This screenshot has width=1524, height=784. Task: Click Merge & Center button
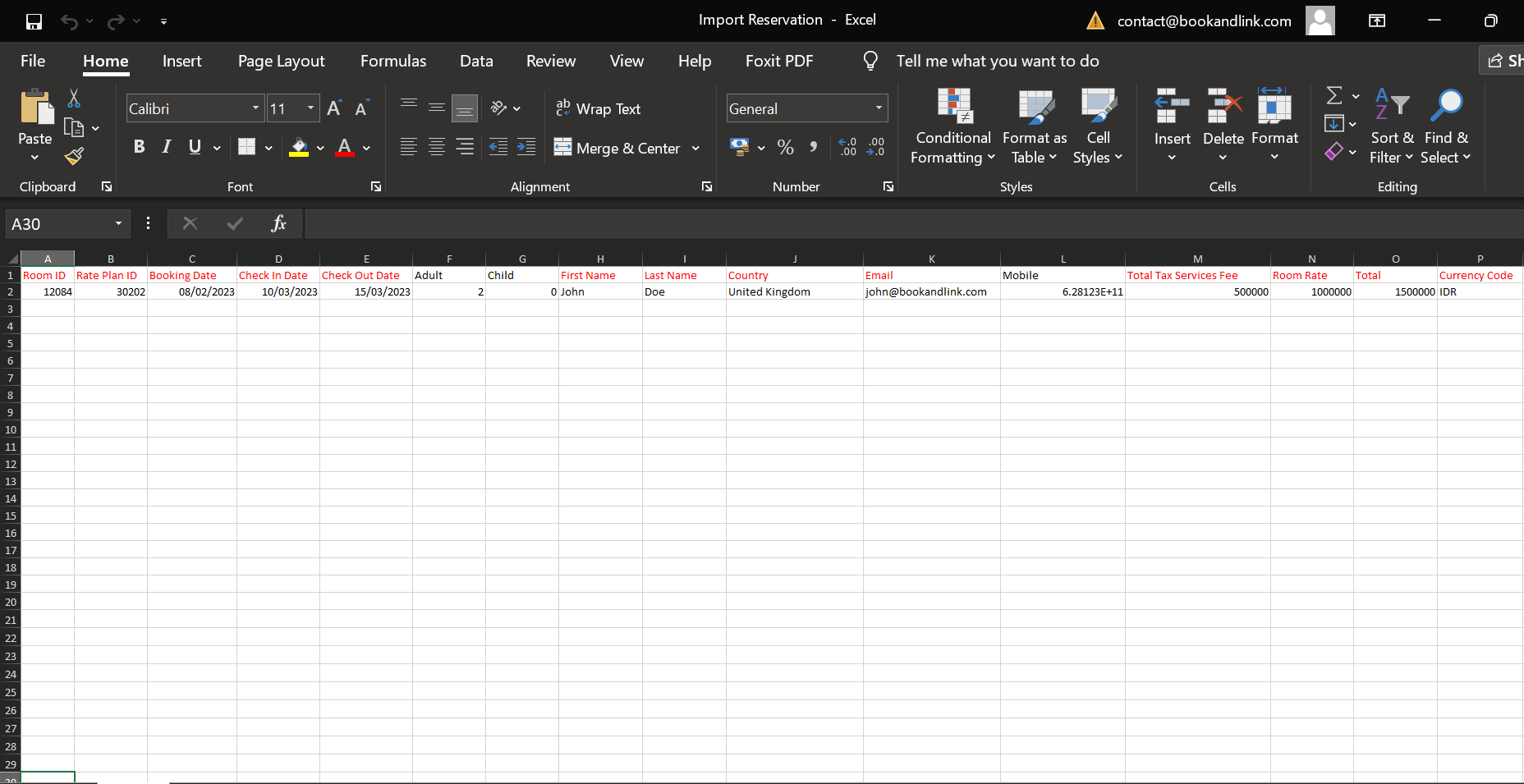click(617, 148)
